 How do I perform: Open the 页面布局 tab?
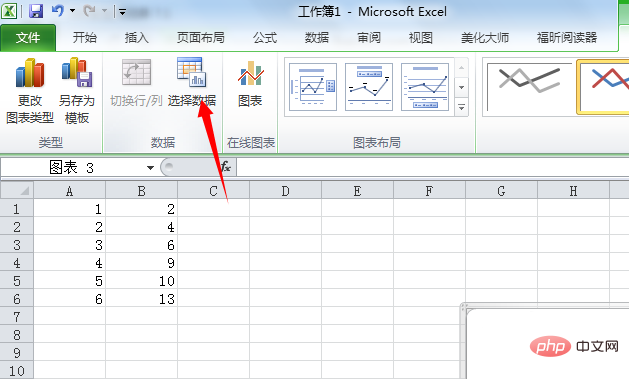click(x=201, y=38)
